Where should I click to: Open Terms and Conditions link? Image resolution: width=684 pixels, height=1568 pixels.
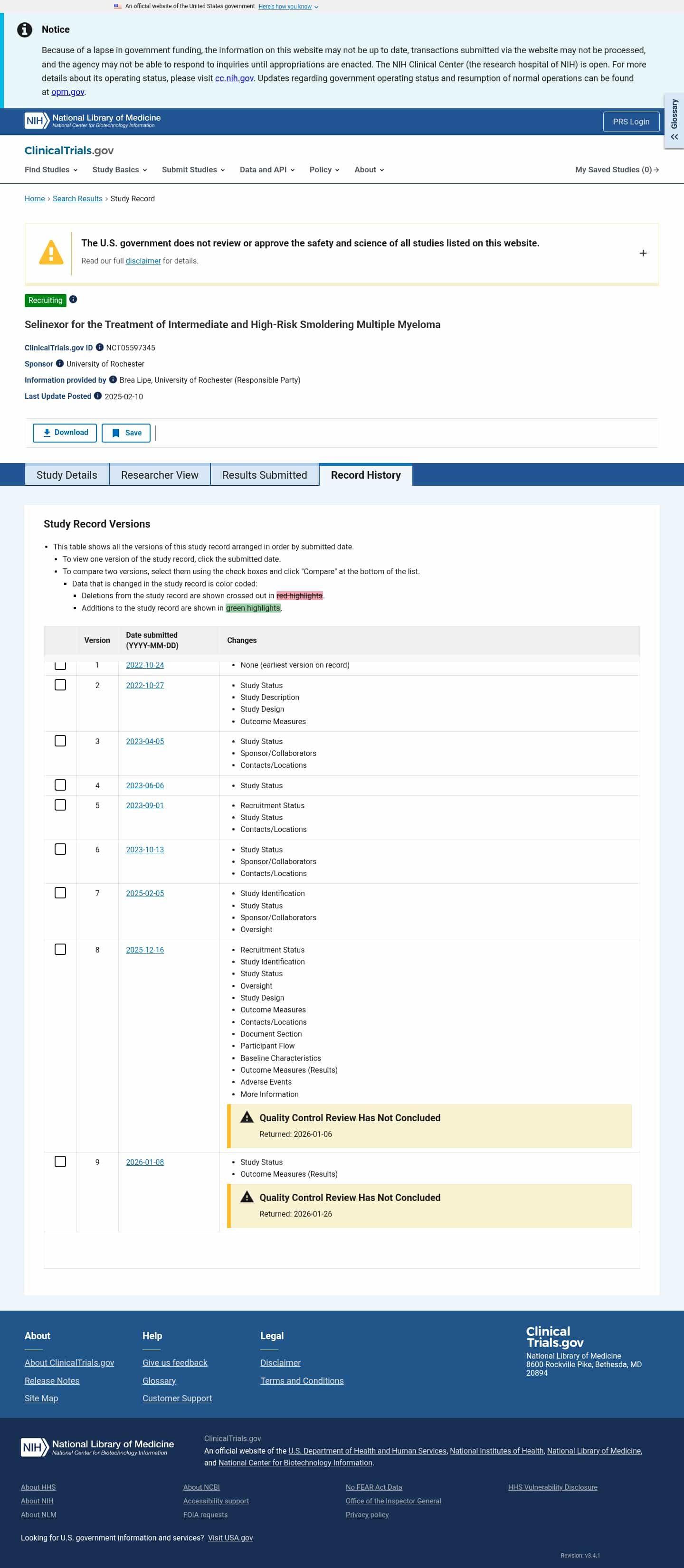(x=302, y=1380)
